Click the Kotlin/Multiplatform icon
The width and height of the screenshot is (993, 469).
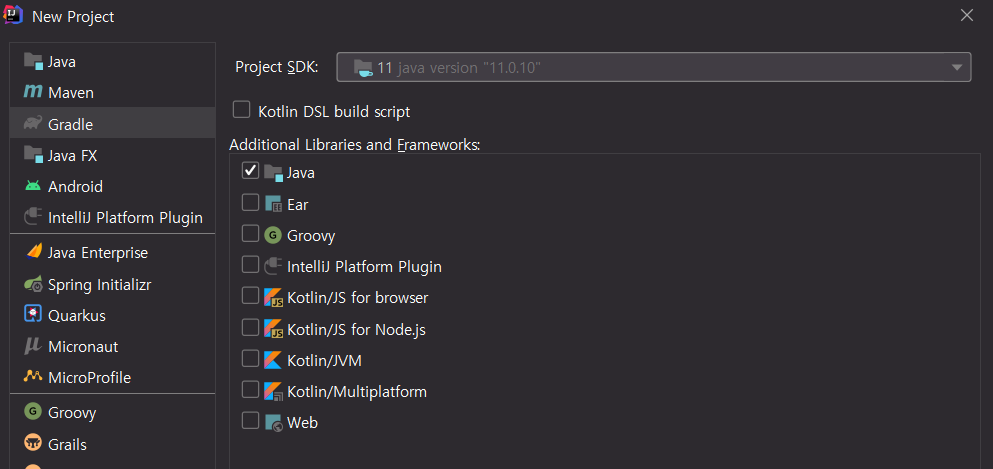pos(274,391)
